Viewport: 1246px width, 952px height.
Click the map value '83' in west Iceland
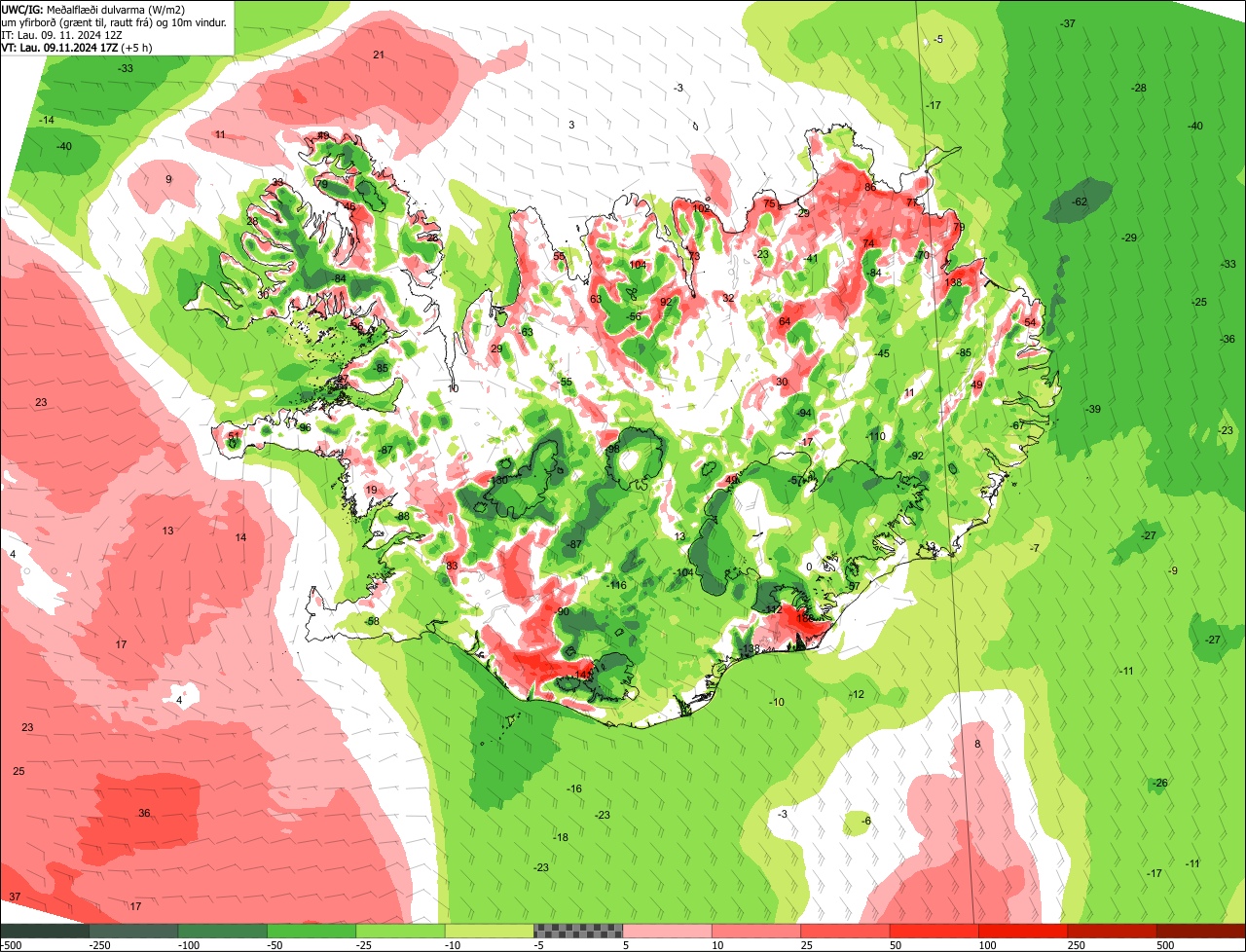click(x=452, y=566)
